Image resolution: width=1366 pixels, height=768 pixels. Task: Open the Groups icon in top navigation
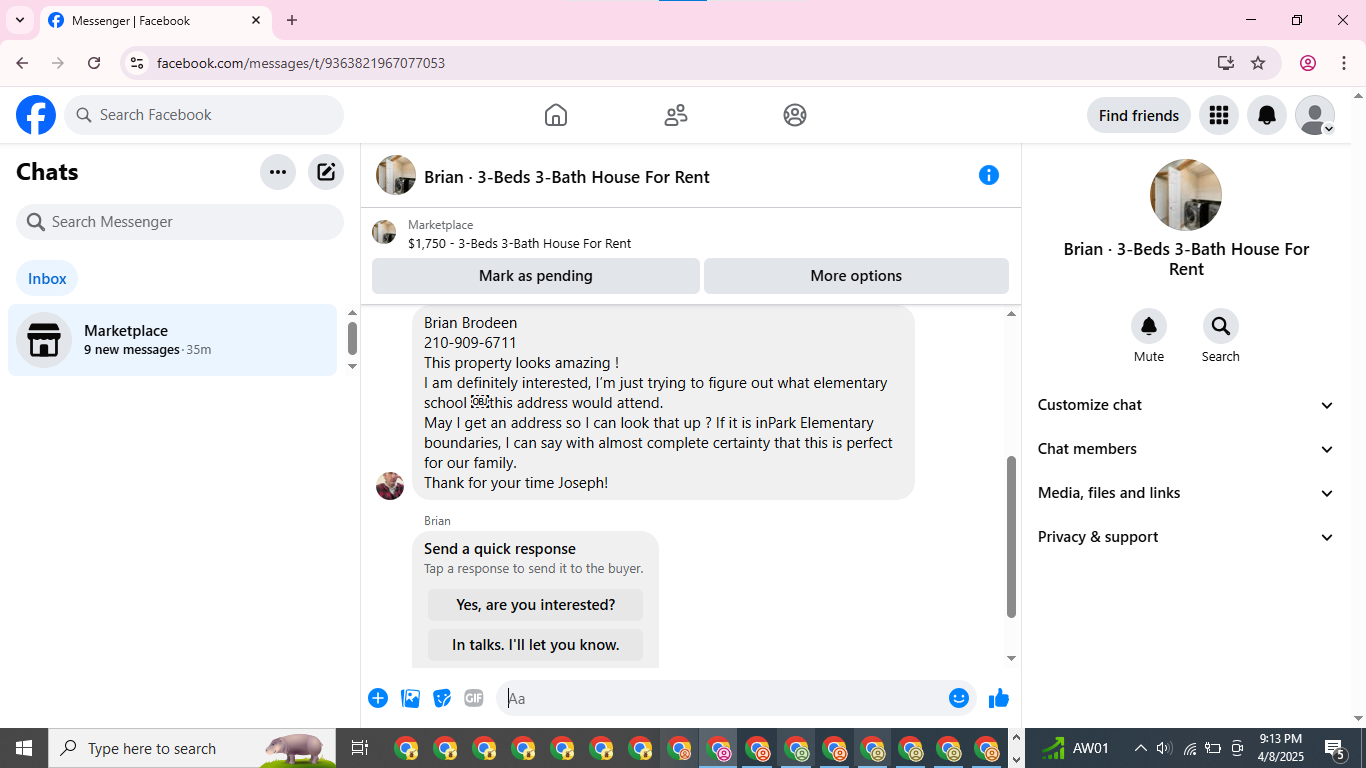795,115
